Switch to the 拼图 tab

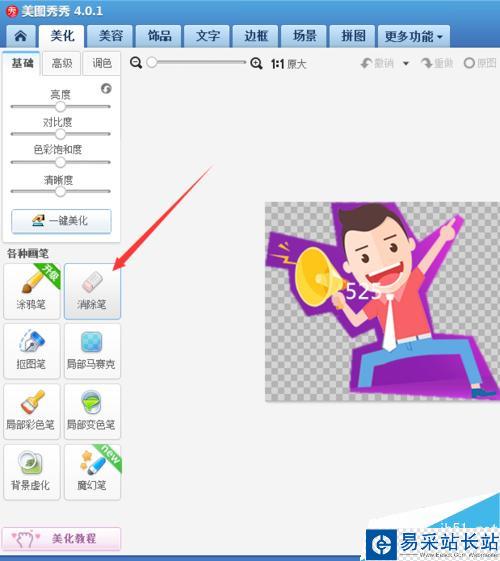(x=352, y=36)
